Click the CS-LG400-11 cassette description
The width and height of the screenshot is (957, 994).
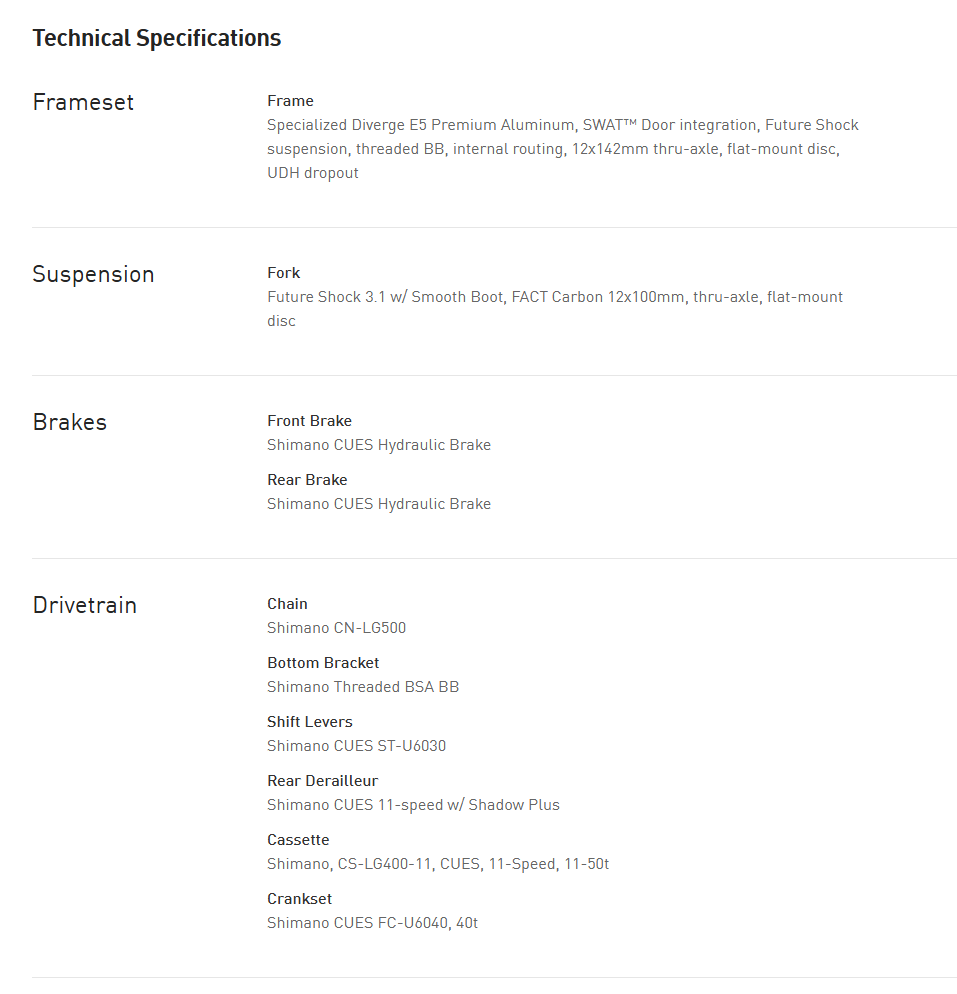437,864
